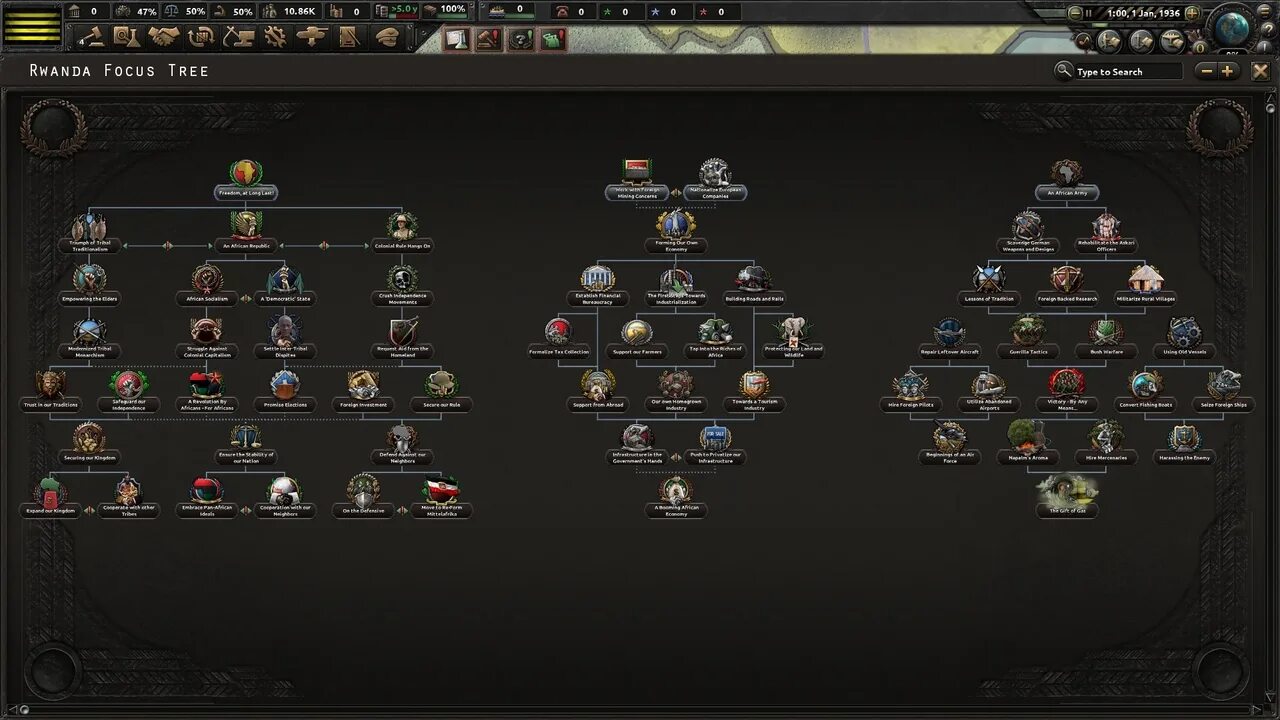Open the air force plane tab
The height and width of the screenshot is (720, 1280).
point(312,37)
